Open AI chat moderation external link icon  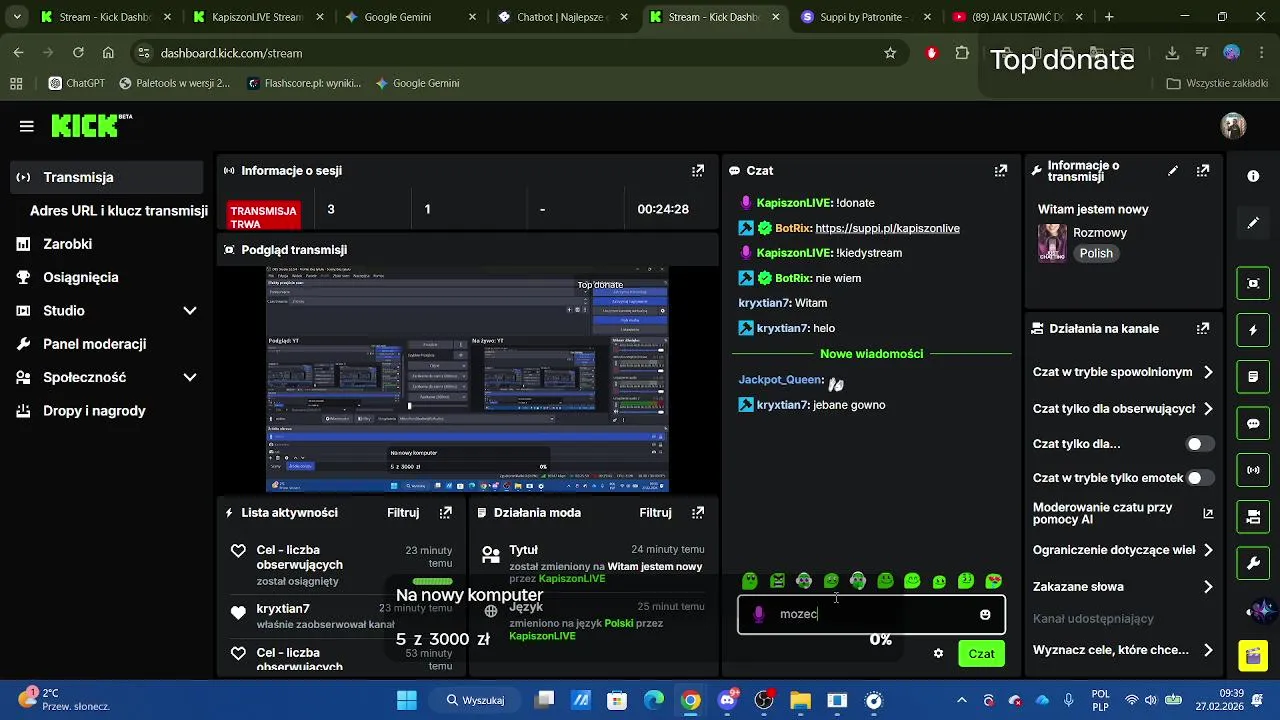tap(1208, 514)
